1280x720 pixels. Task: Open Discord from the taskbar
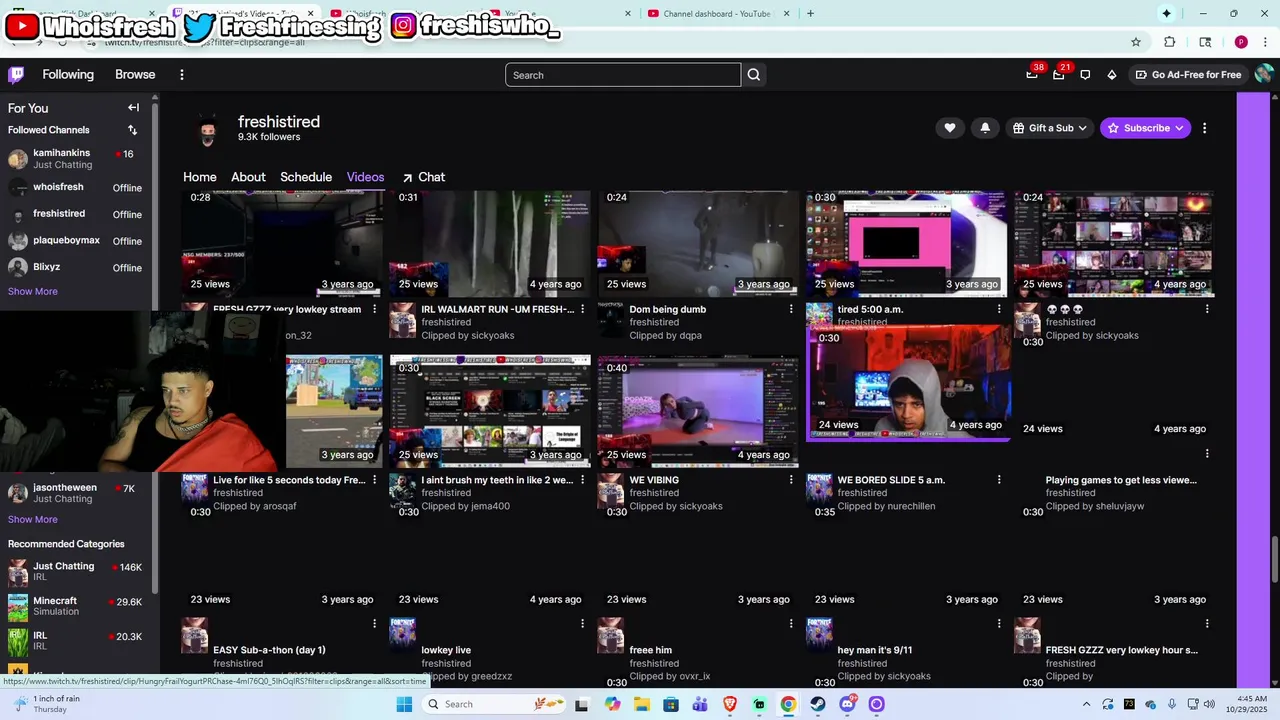pyautogui.click(x=848, y=704)
